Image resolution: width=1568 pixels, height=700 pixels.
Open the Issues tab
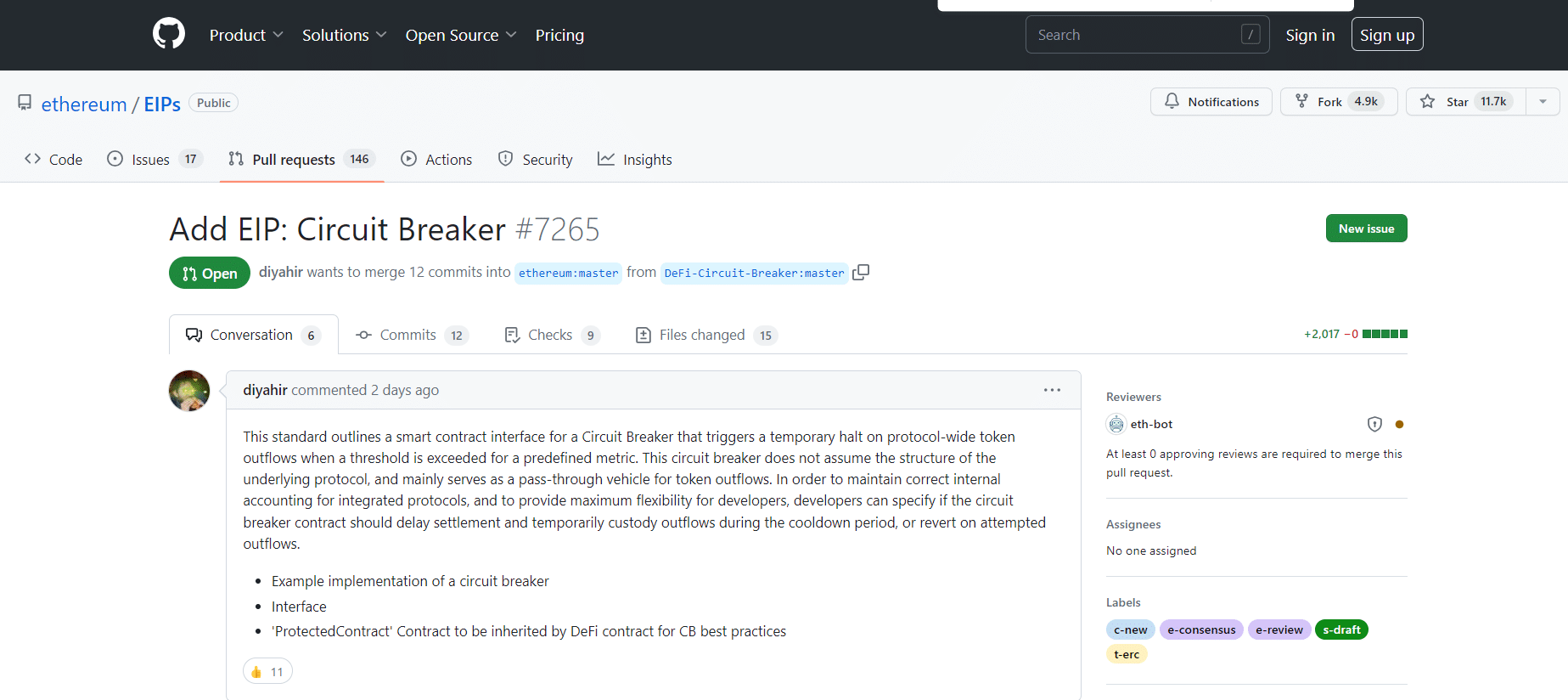click(155, 160)
